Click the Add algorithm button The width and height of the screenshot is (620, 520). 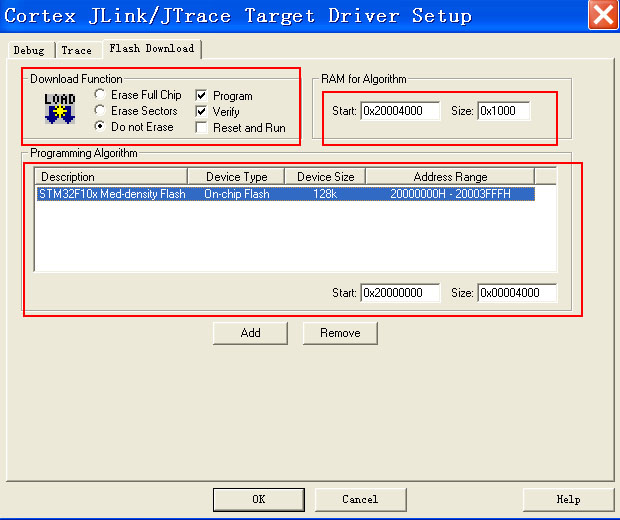coord(250,333)
